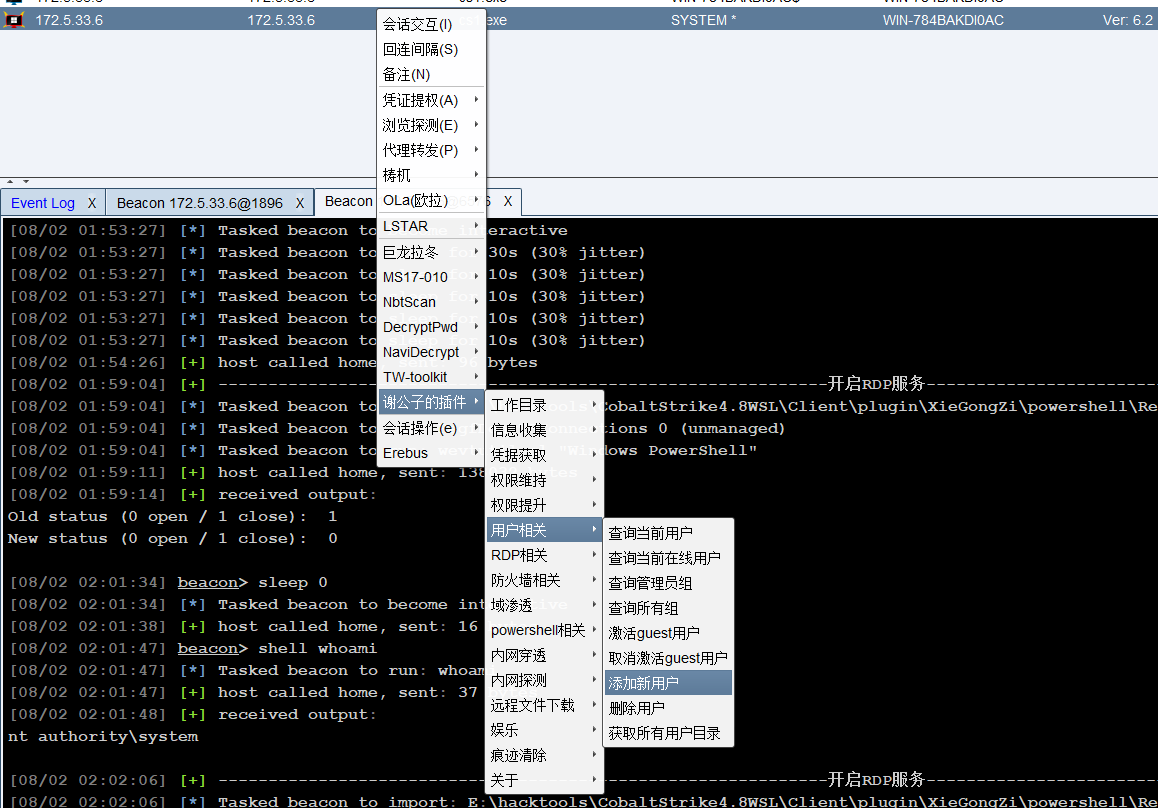Viewport: 1158px width, 808px height.
Task: Open 权限维持 submenu
Action: point(545,480)
